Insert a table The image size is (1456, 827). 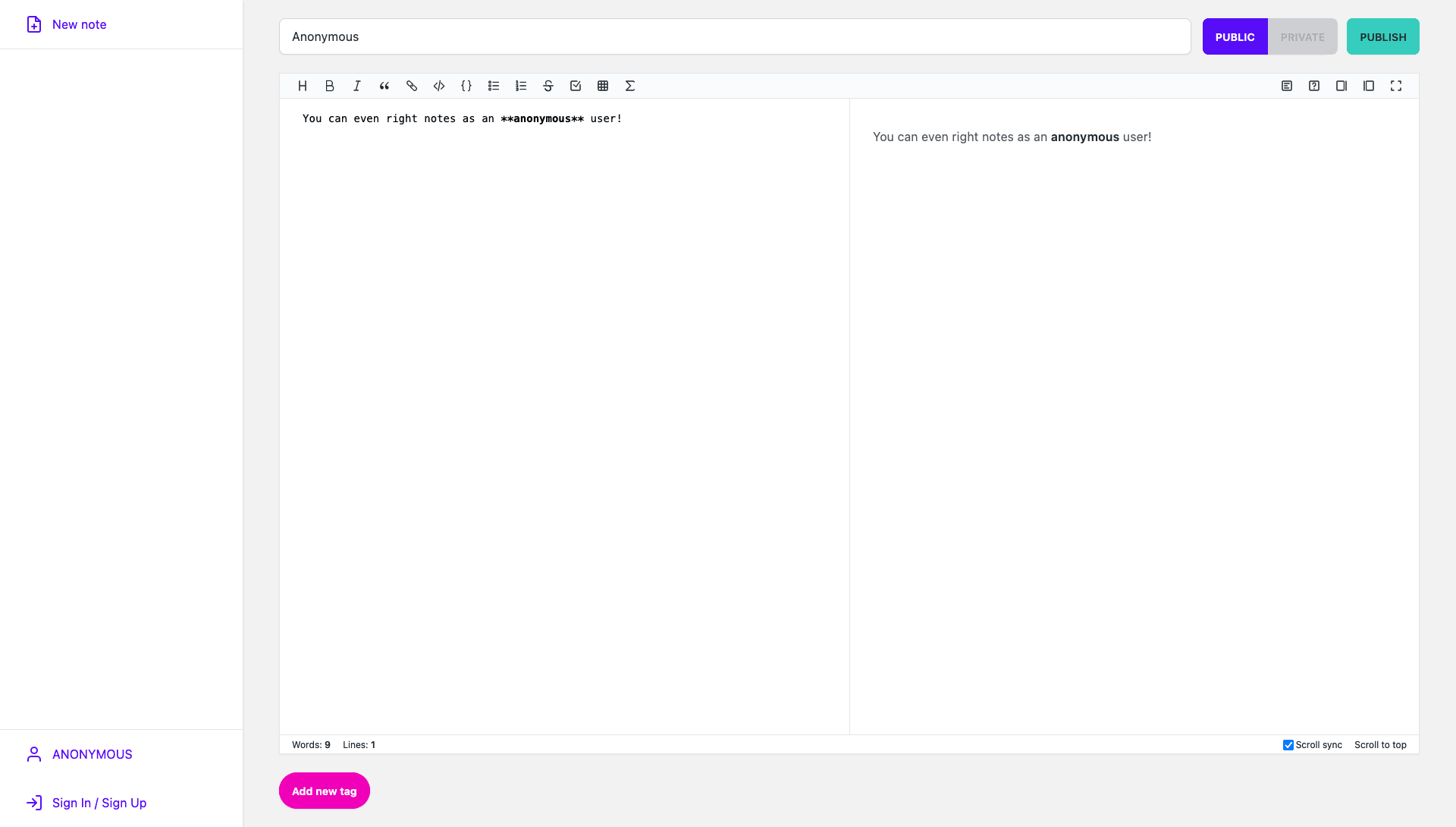pos(603,86)
